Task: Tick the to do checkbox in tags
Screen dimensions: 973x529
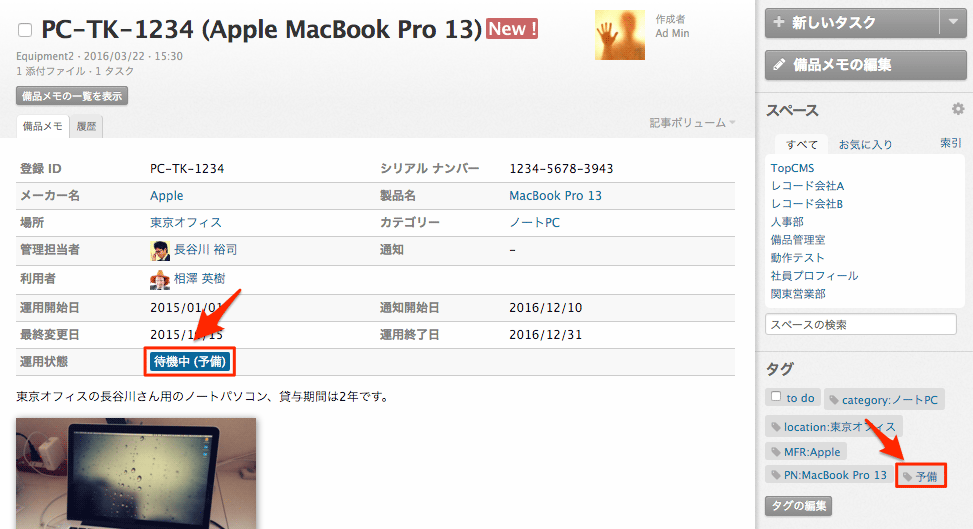Action: click(776, 396)
